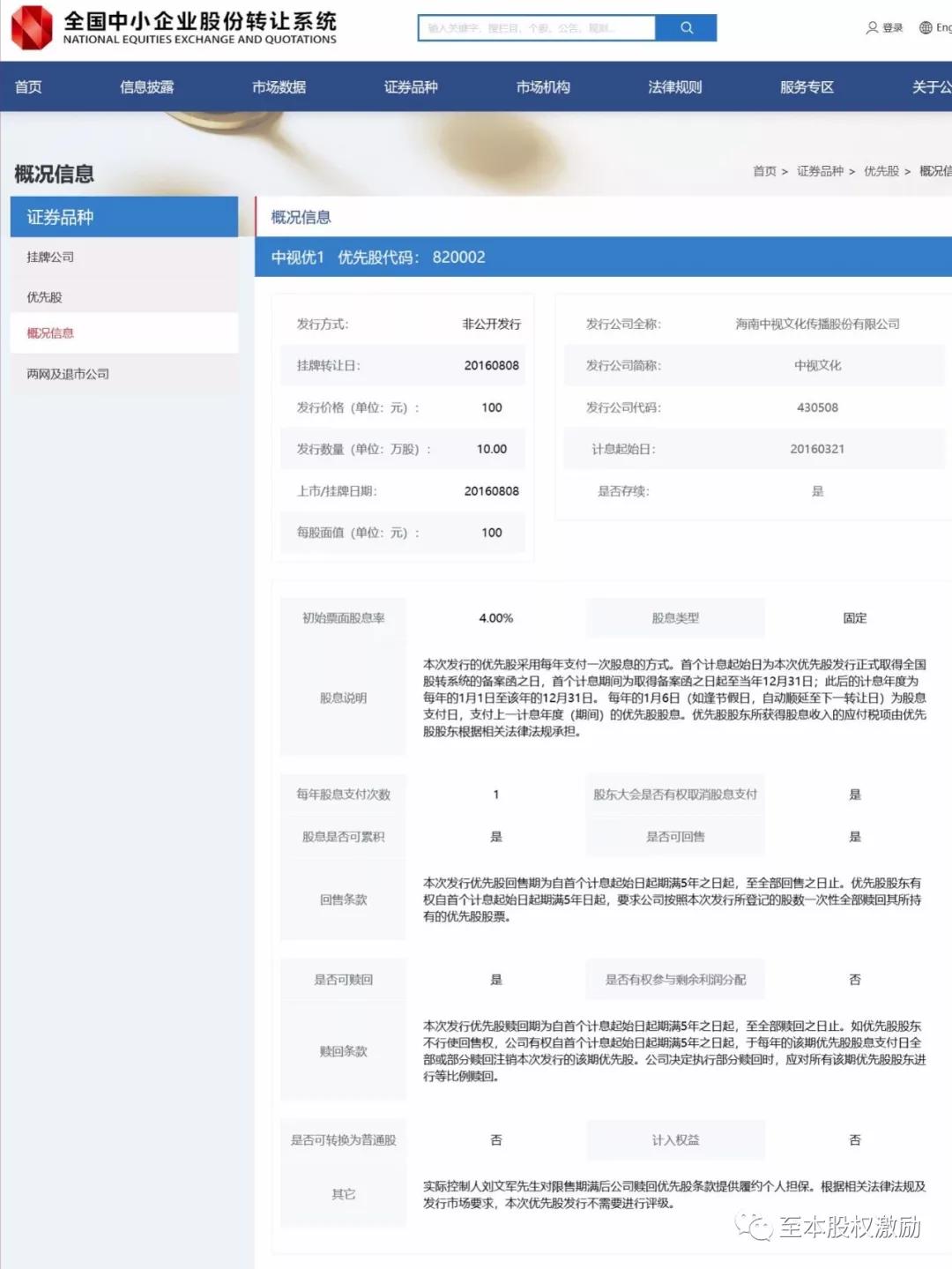952x1269 pixels.
Task: Open the 市场数据 menu
Action: [x=278, y=87]
